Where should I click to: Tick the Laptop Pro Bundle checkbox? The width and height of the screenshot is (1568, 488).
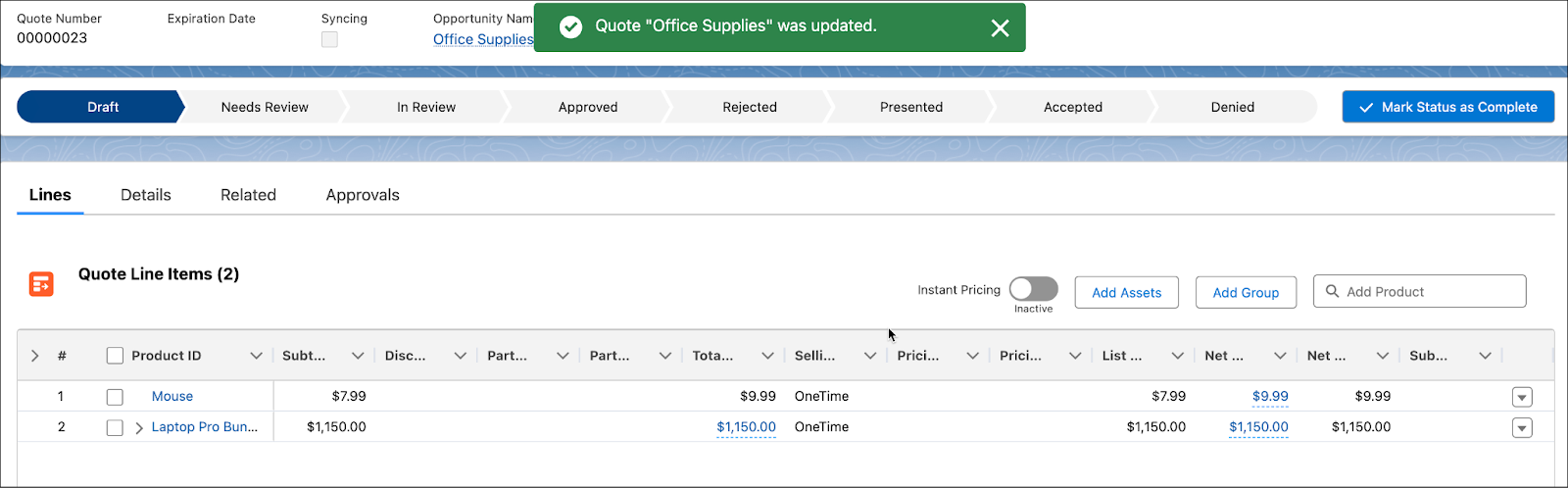tap(115, 428)
